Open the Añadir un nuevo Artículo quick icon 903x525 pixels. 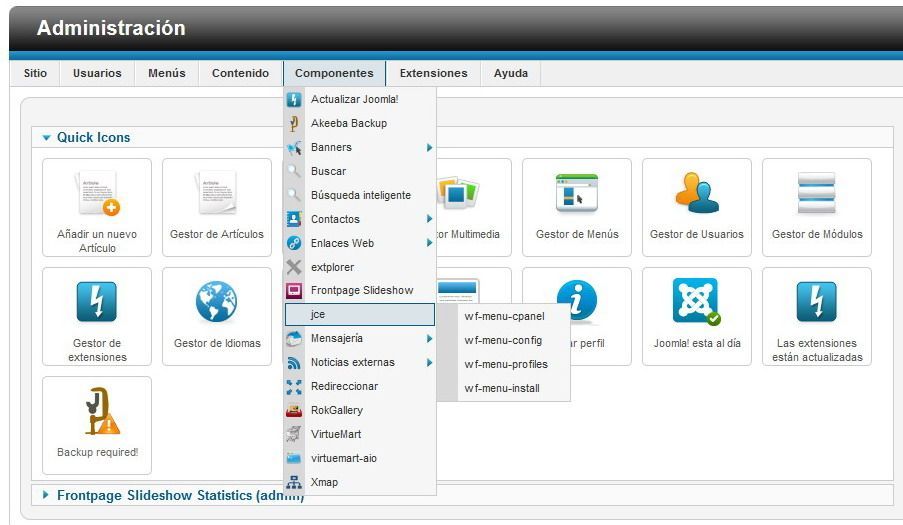(97, 207)
